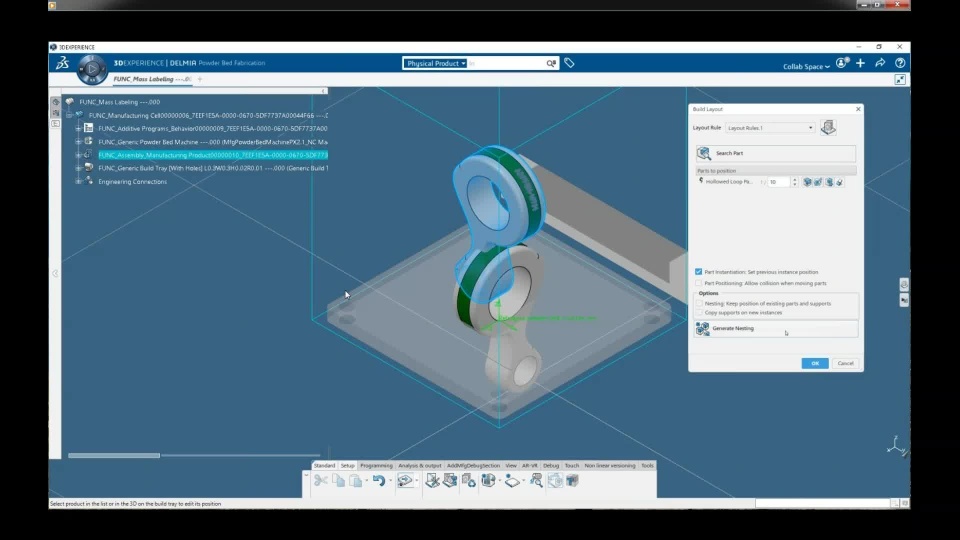Image resolution: width=960 pixels, height=540 pixels.
Task: Click the top search input field
Action: coord(506,63)
